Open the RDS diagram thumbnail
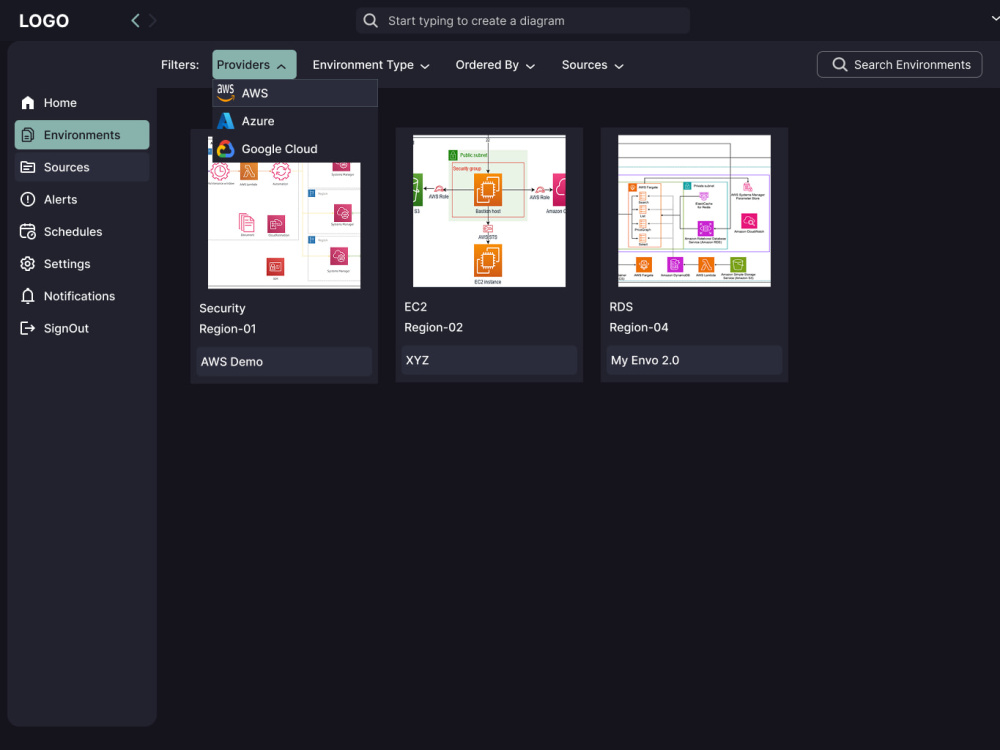Screen dimensions: 1000x750 [x=694, y=211]
